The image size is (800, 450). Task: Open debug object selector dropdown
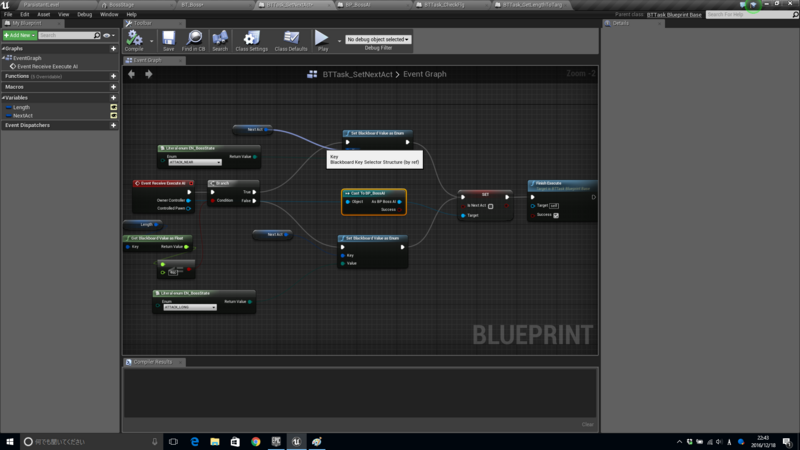point(378,39)
